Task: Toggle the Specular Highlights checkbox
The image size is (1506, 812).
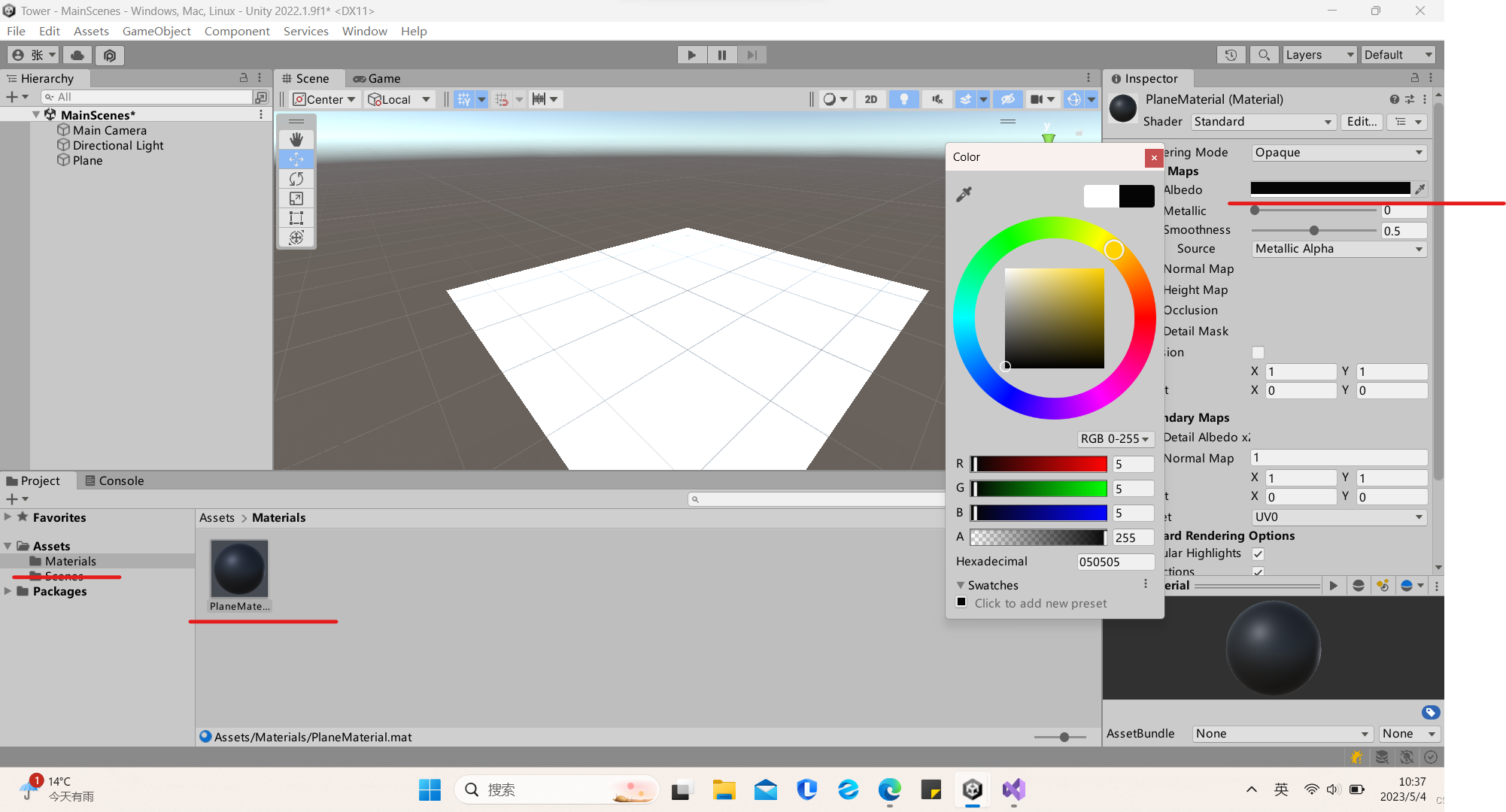Action: (x=1258, y=554)
